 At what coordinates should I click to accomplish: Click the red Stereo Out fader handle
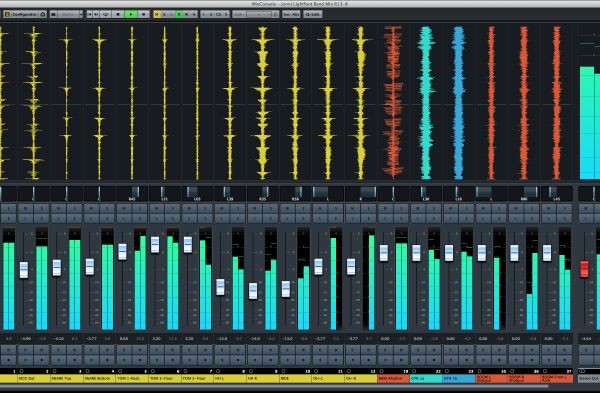click(584, 269)
